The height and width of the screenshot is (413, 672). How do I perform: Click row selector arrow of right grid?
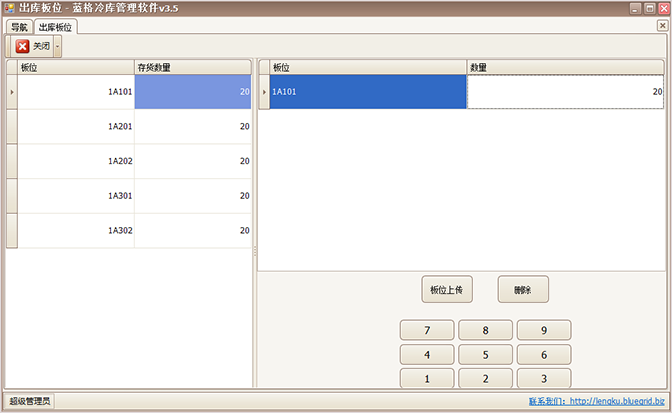[x=264, y=92]
